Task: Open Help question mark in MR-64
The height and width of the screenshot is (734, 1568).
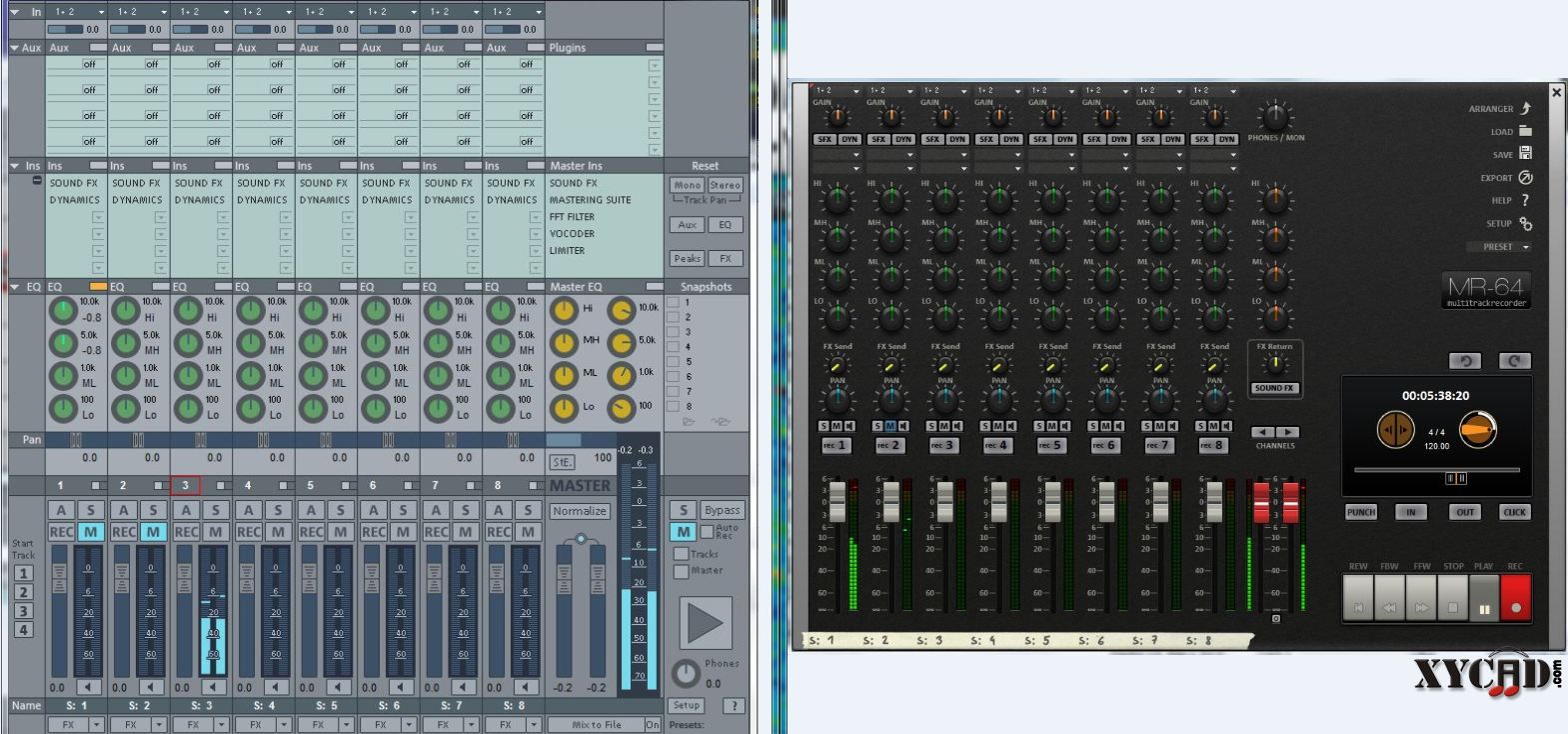Action: [x=1526, y=201]
